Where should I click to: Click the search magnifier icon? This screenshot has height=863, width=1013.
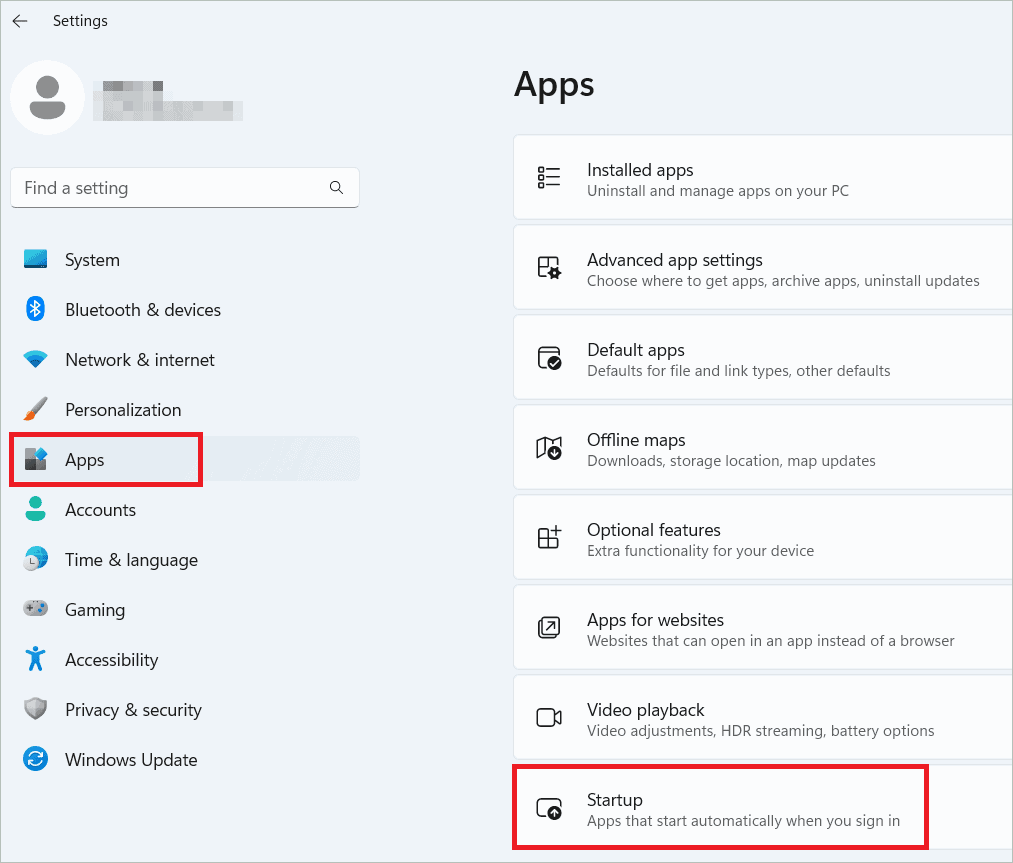coord(336,187)
